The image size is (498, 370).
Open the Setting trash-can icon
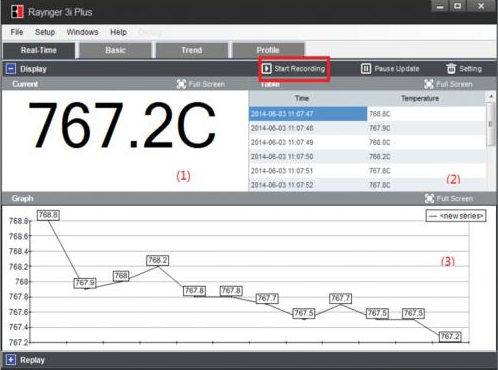pos(451,68)
